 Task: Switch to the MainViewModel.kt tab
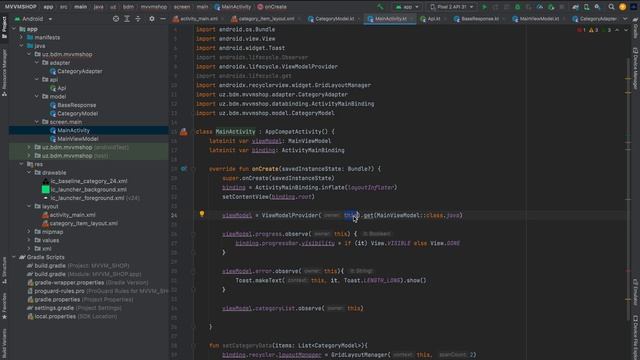[538, 19]
